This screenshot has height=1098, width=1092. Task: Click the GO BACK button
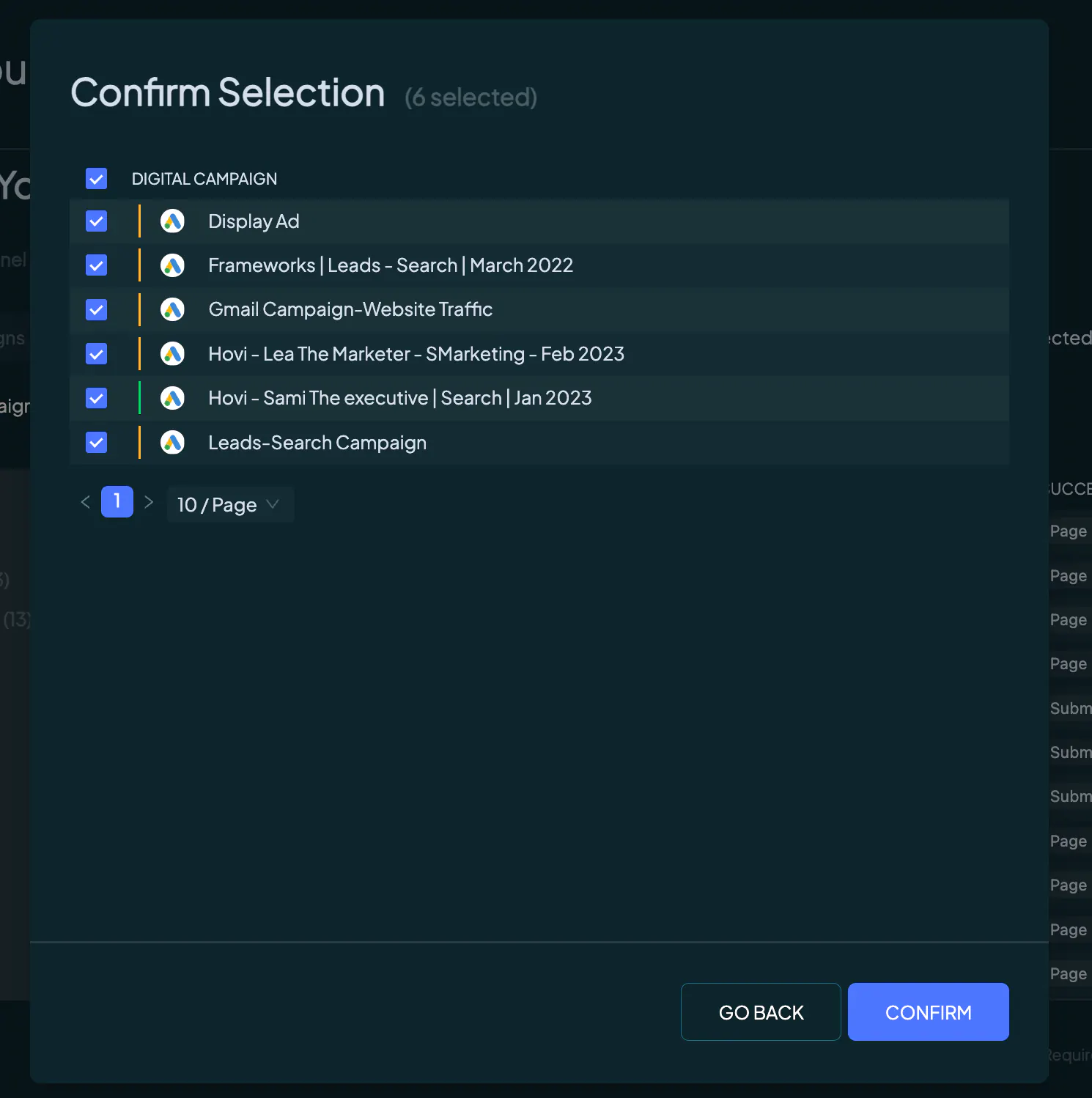[761, 1012]
